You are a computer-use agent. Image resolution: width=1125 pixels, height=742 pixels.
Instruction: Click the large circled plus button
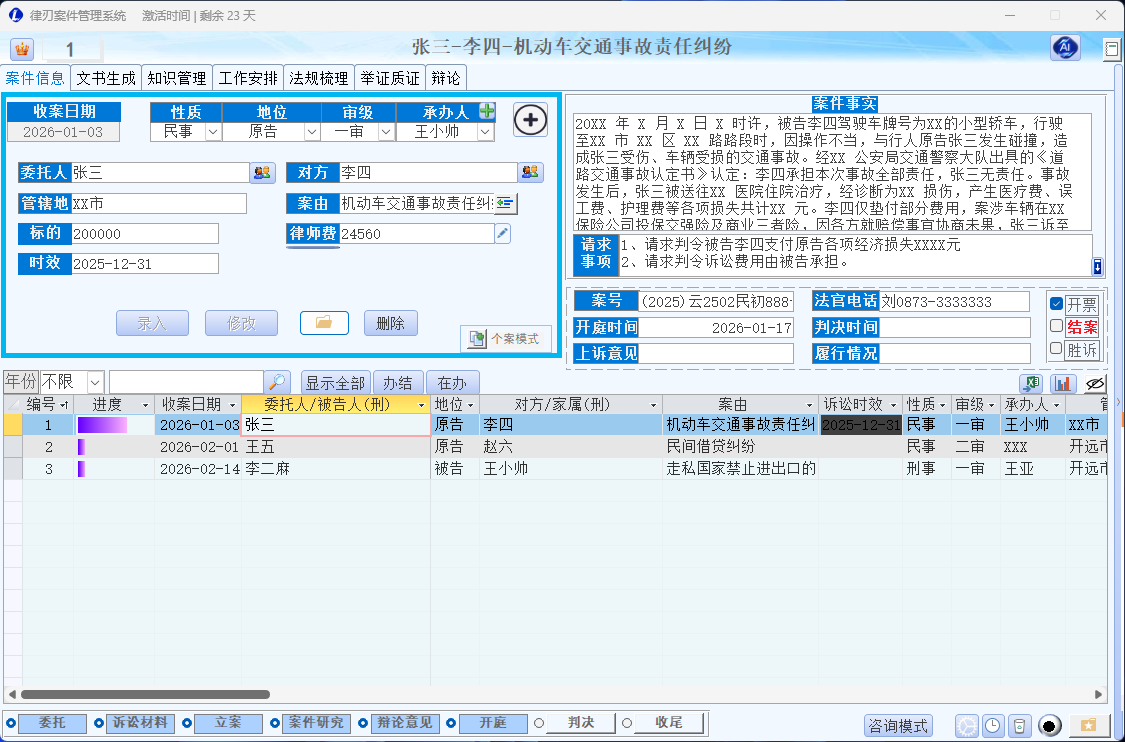[x=530, y=120]
